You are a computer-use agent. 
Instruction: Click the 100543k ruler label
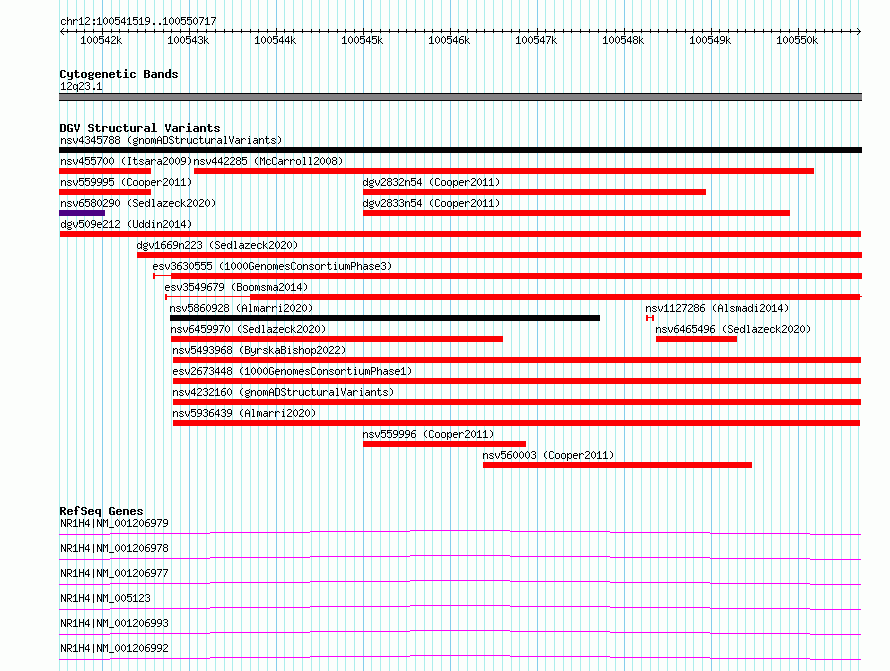tap(188, 40)
